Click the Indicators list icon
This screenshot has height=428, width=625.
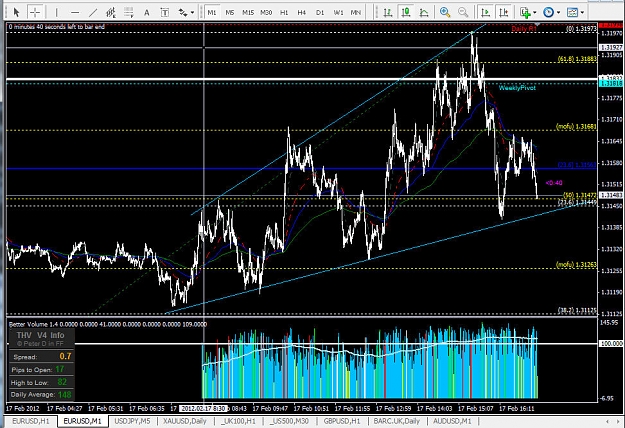[525, 13]
